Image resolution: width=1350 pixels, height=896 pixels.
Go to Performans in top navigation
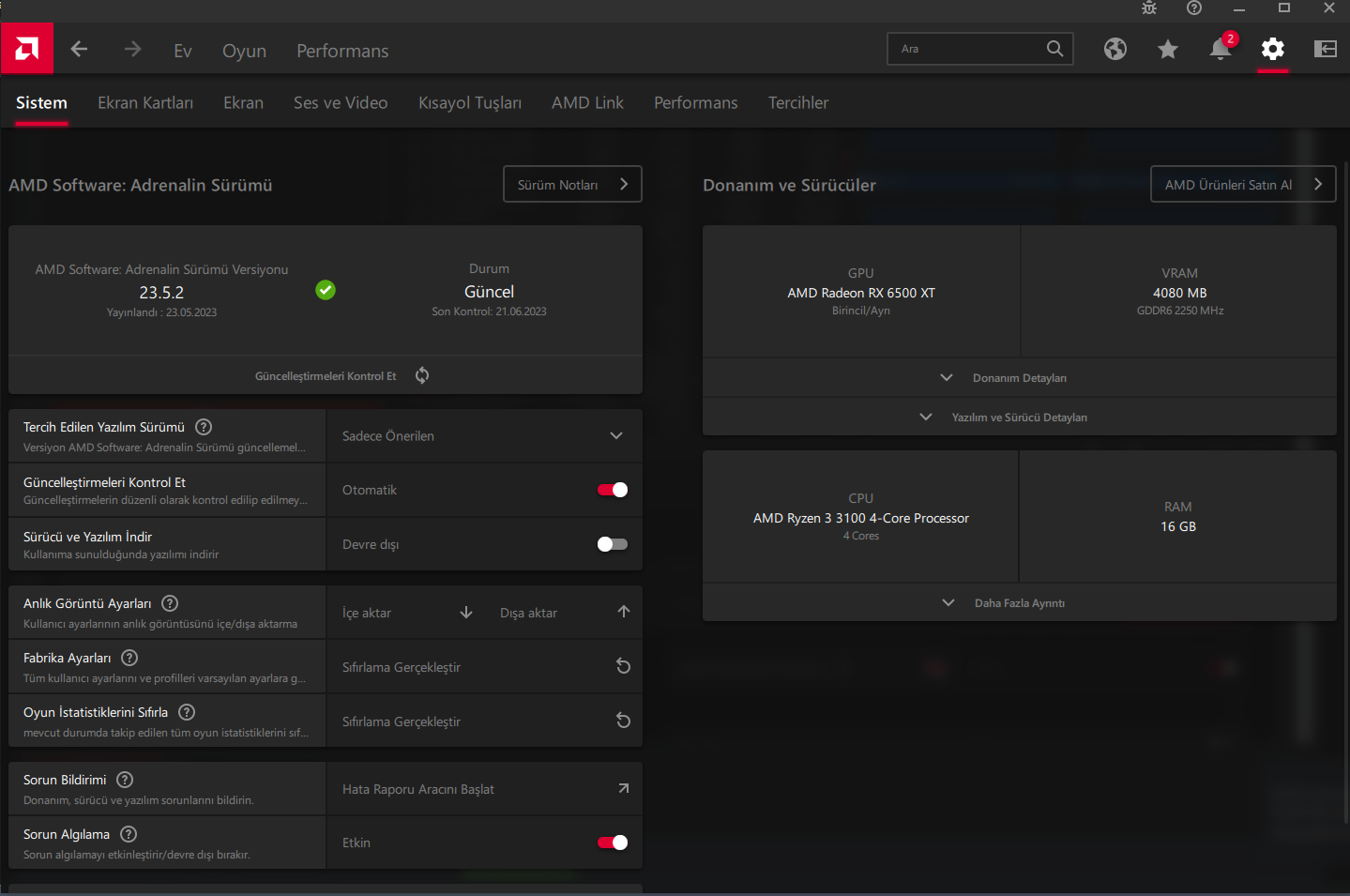tap(342, 51)
